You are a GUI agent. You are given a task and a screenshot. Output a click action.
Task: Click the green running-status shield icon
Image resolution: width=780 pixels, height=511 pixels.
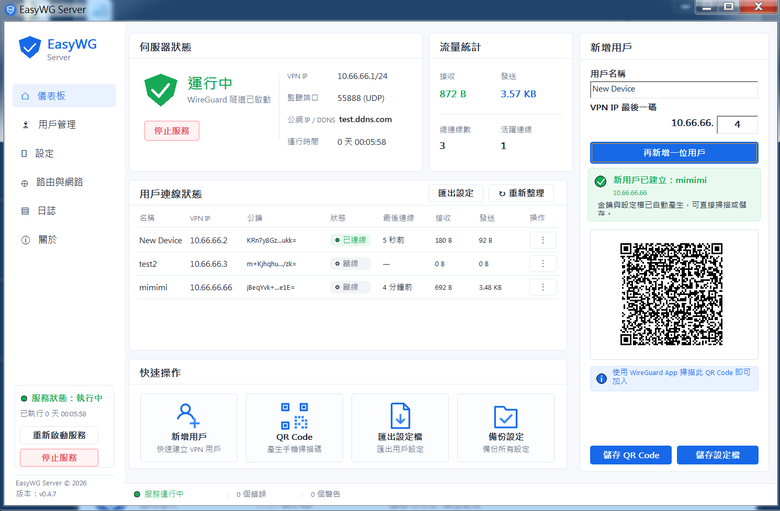pyautogui.click(x=161, y=90)
